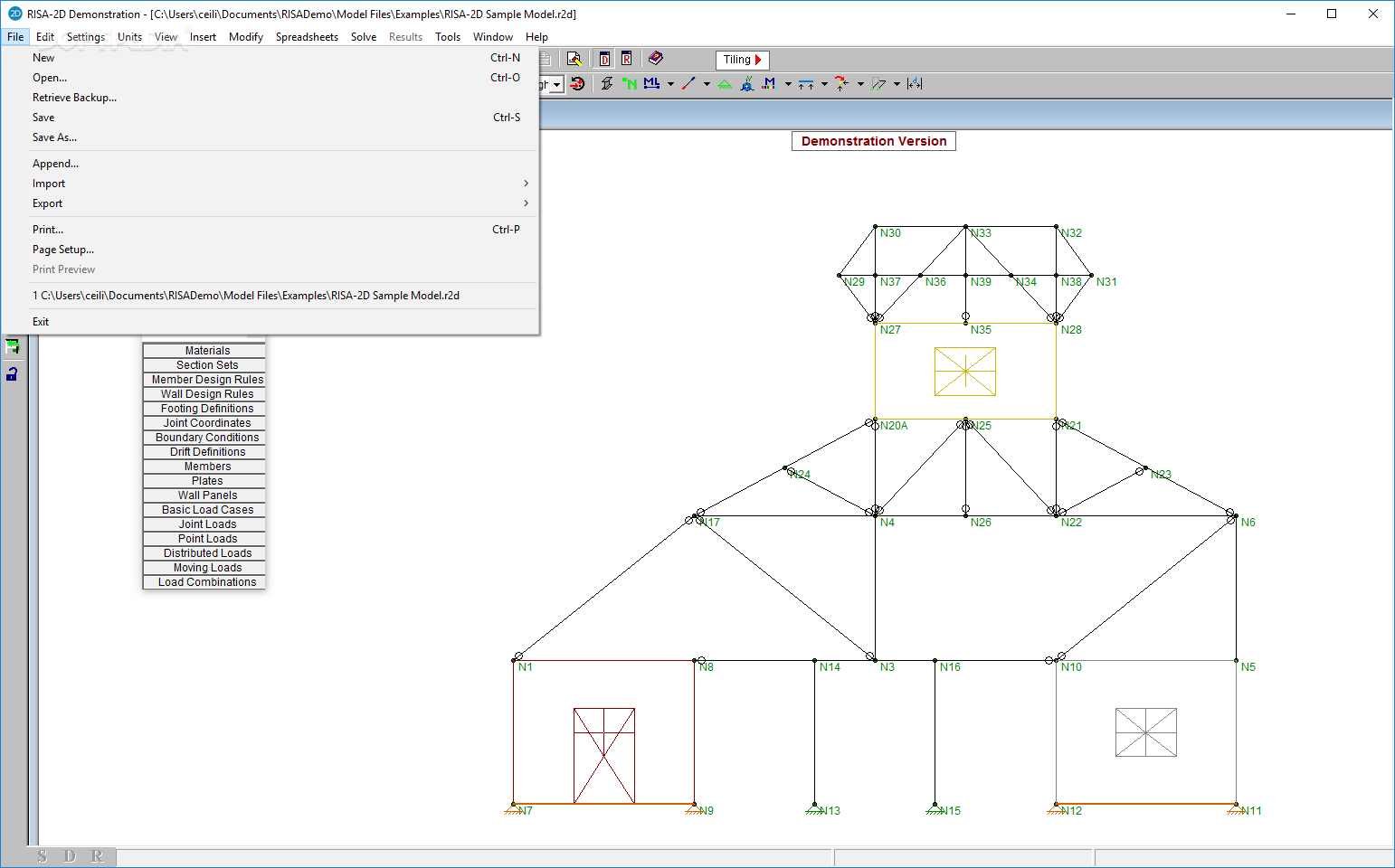Screen dimensions: 1395x868
Task: Open dropdown arrow next to deflected shape icon
Action: point(860,84)
